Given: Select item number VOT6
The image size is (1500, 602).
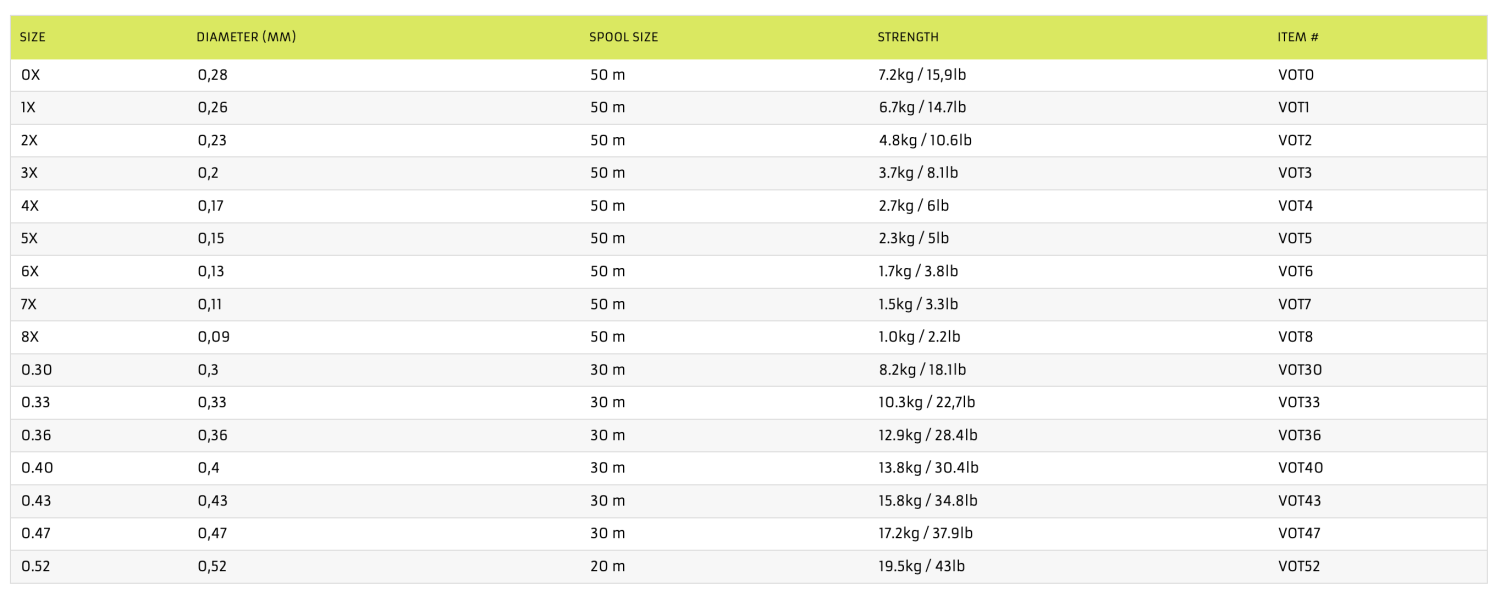Looking at the screenshot, I should 1295,271.
